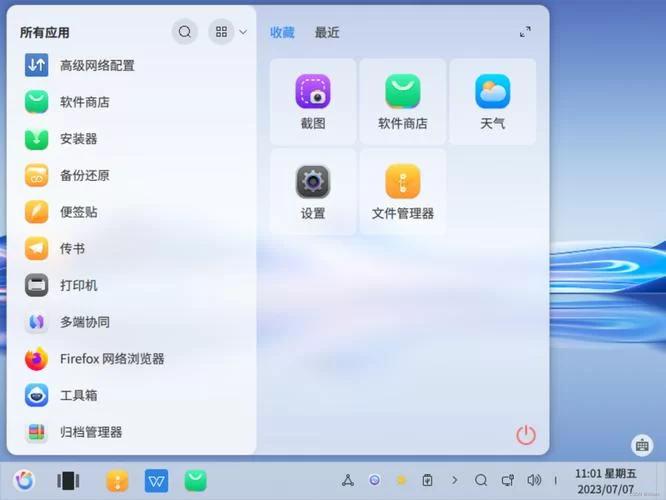Expand the view mode dropdown arrow
The height and width of the screenshot is (500, 666).
[x=243, y=32]
